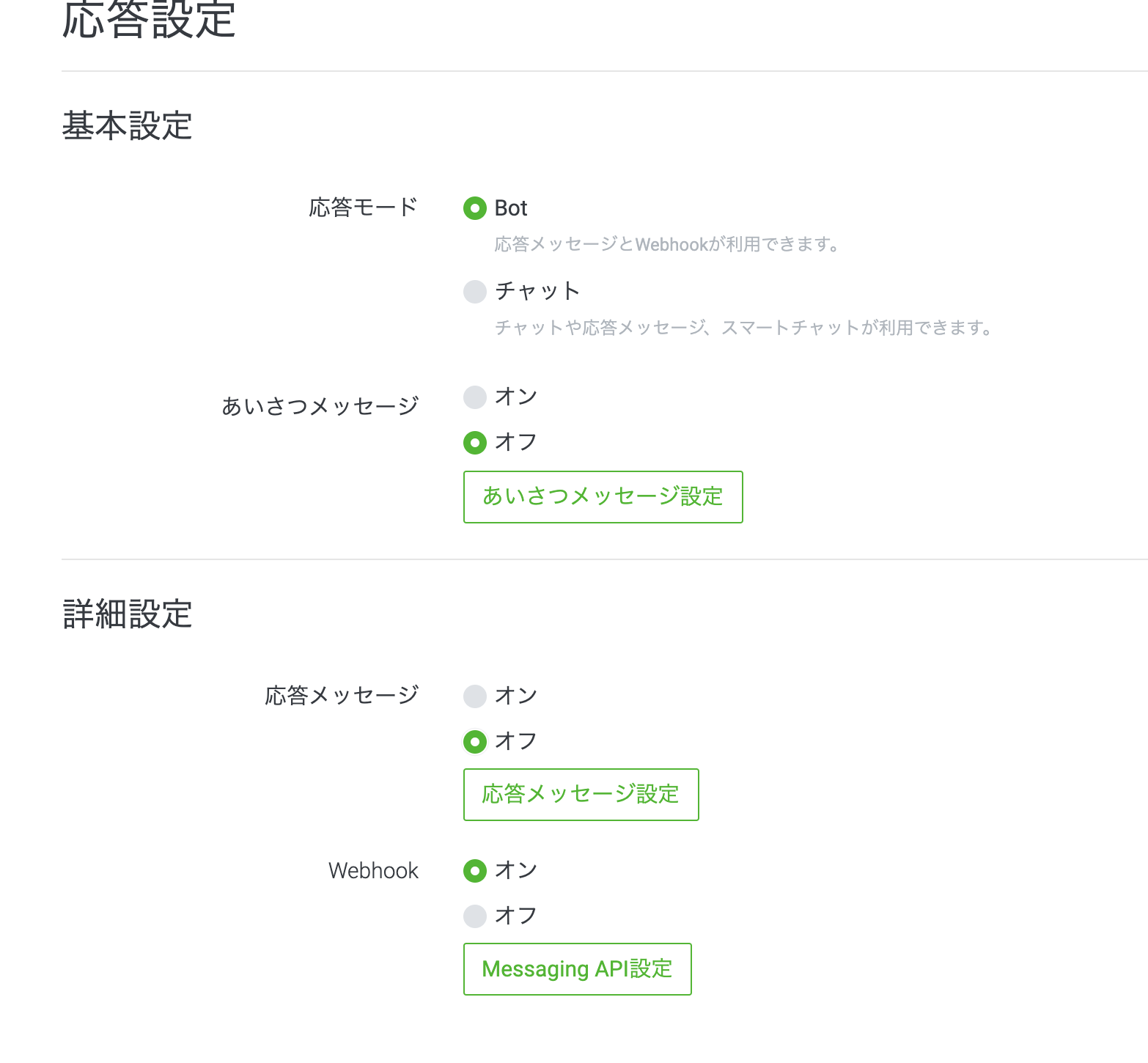Click the 詳細設定 section heading

[127, 614]
